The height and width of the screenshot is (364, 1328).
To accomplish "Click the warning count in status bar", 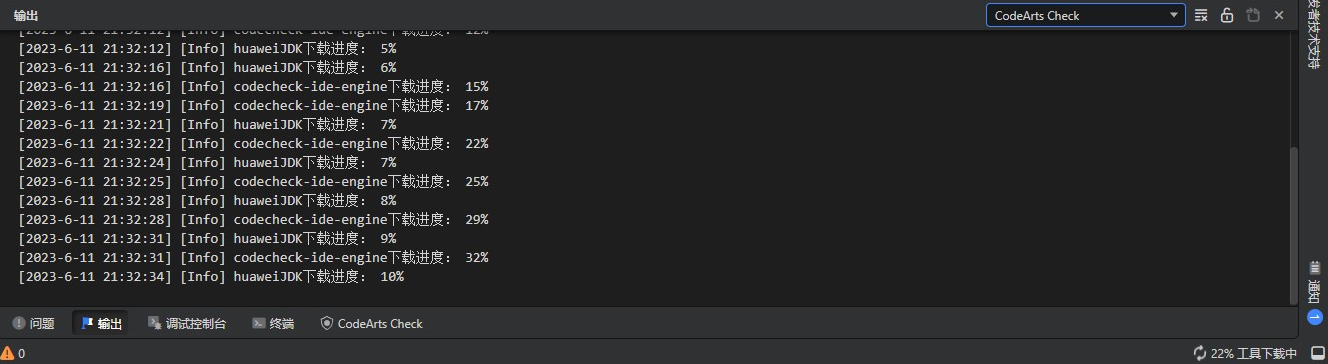I will [x=13, y=353].
